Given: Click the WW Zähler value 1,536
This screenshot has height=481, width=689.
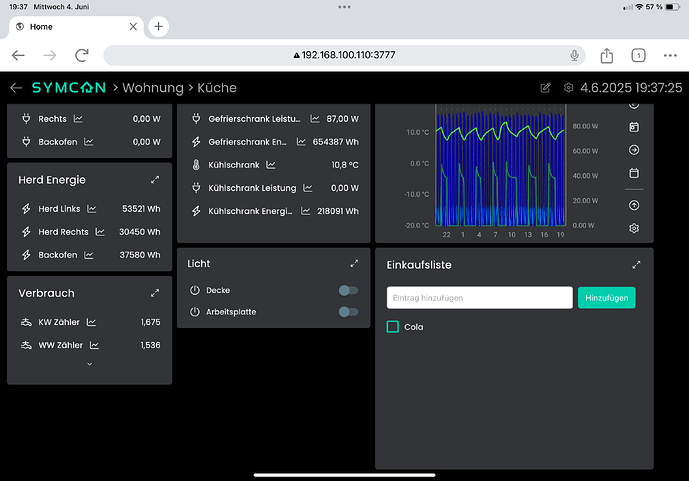Looking at the screenshot, I should pos(150,345).
